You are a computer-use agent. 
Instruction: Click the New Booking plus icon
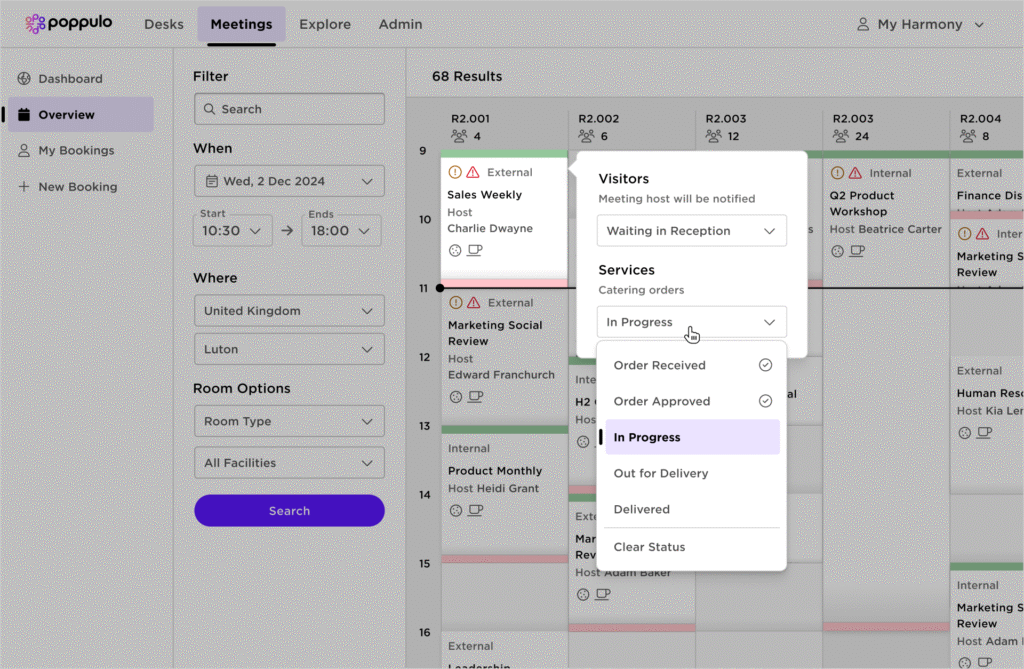pos(24,187)
